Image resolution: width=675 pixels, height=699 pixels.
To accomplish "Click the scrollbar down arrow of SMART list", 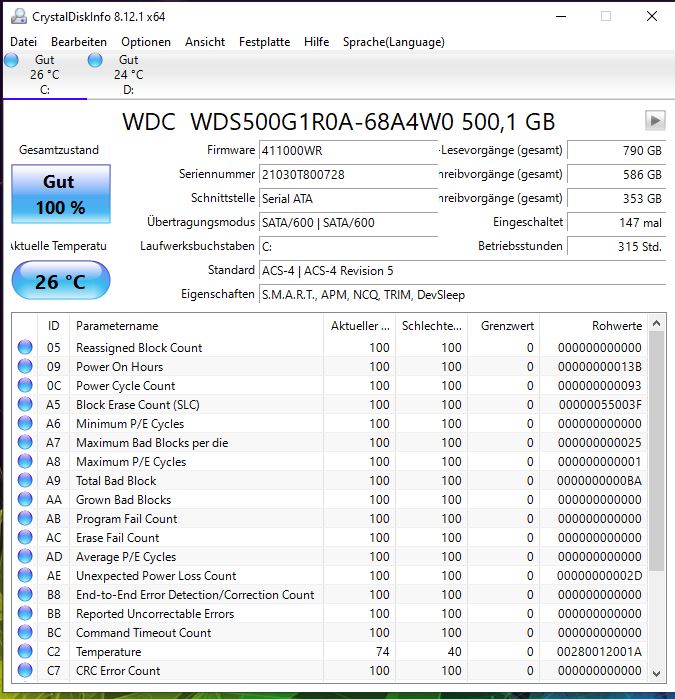I will point(656,673).
